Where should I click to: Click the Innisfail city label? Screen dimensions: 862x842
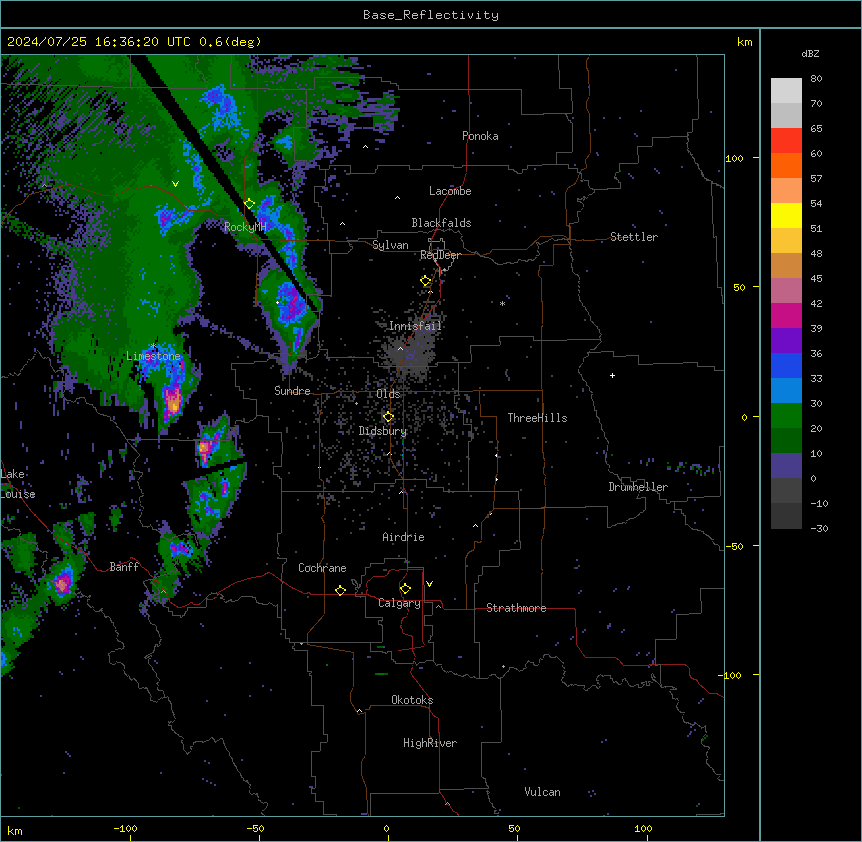(415, 326)
